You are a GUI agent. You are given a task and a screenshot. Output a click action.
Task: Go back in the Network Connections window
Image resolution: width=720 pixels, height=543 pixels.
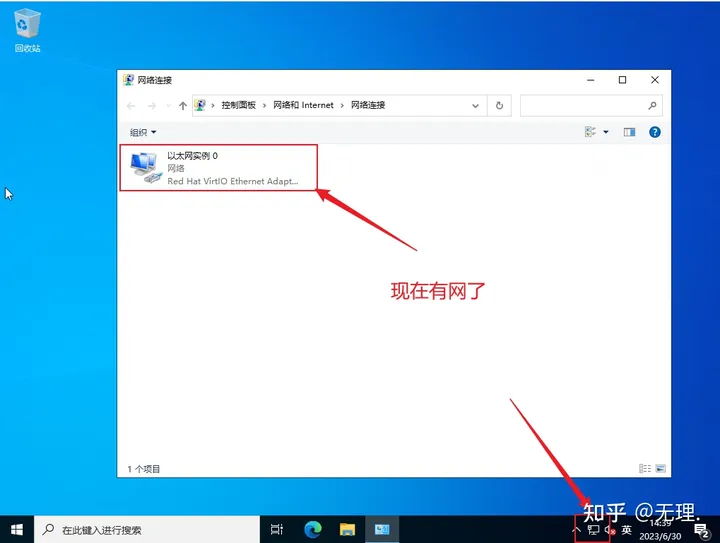[131, 106]
